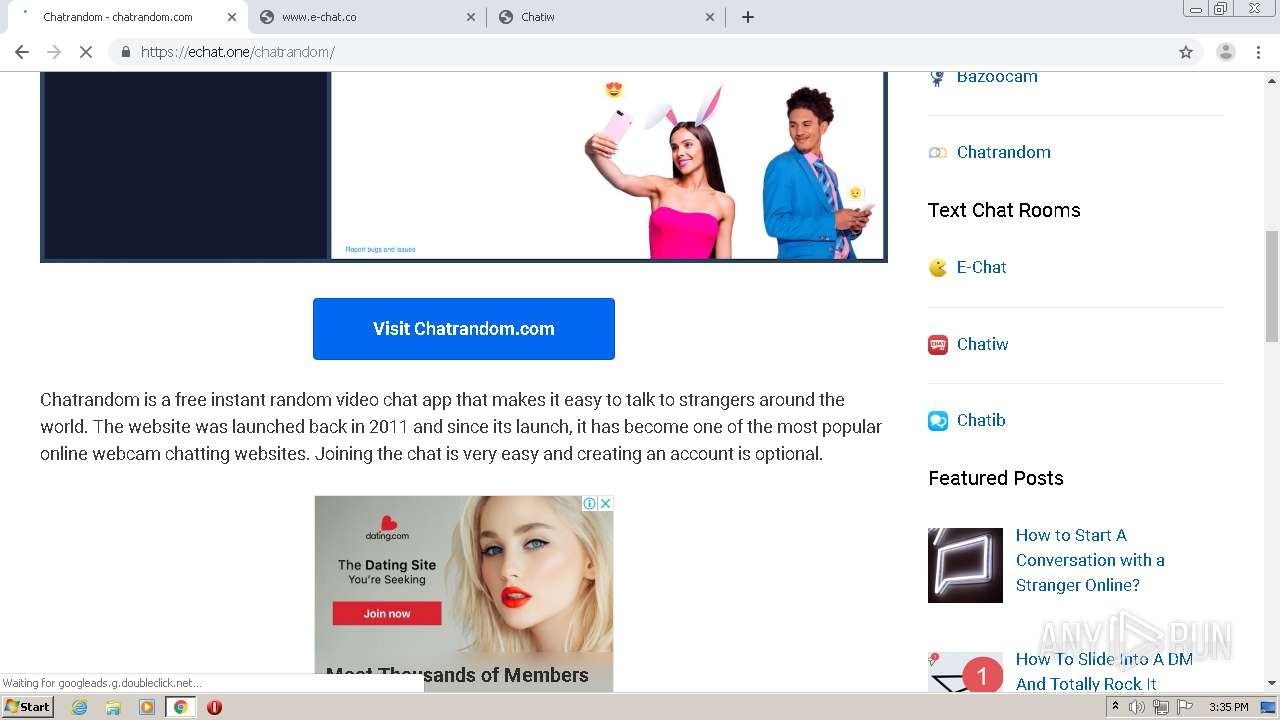Open the Chatiw sidebar link

tap(982, 344)
